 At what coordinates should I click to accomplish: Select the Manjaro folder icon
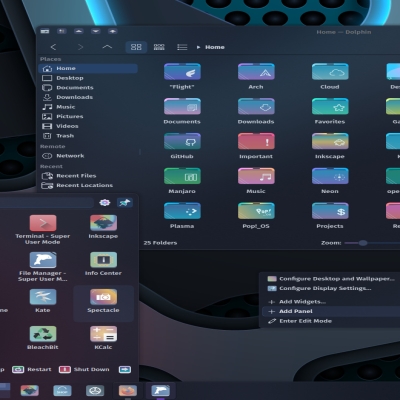point(182,176)
